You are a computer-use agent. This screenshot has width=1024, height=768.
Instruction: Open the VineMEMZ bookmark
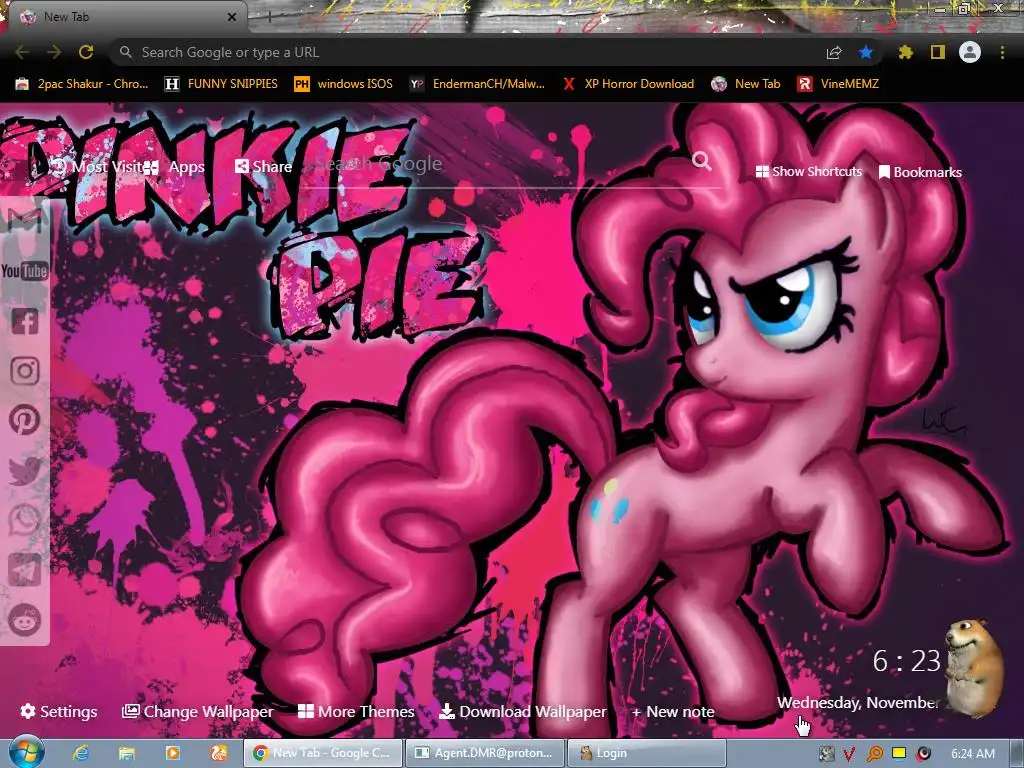tap(838, 84)
